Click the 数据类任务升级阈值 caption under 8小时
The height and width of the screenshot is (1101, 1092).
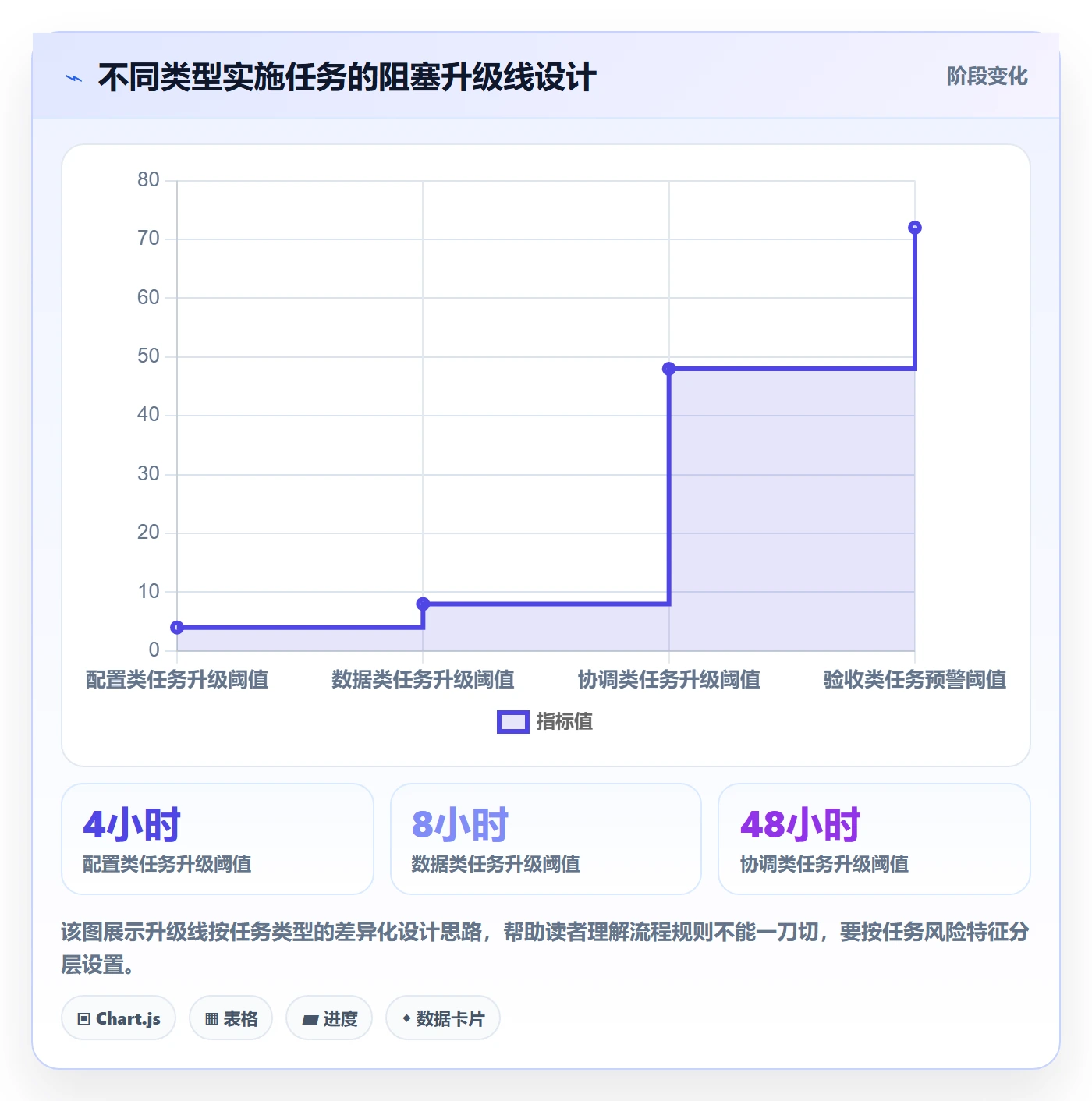[x=495, y=864]
